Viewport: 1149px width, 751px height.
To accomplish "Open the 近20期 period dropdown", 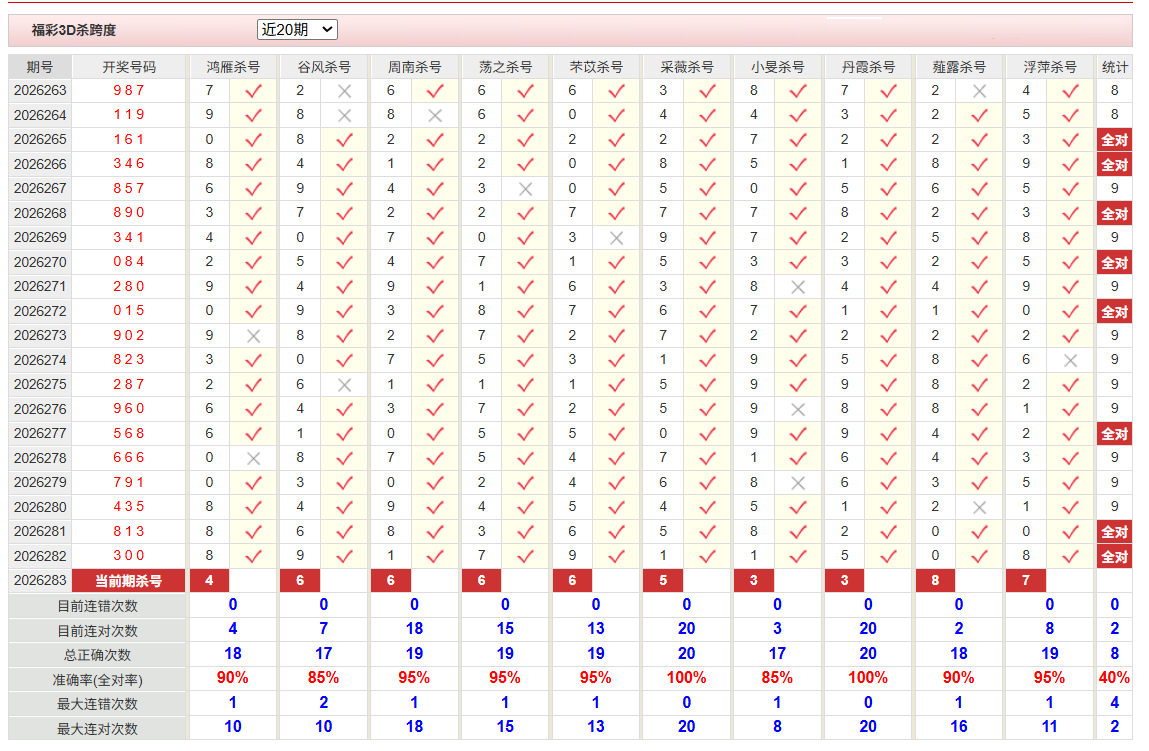I will pos(297,29).
